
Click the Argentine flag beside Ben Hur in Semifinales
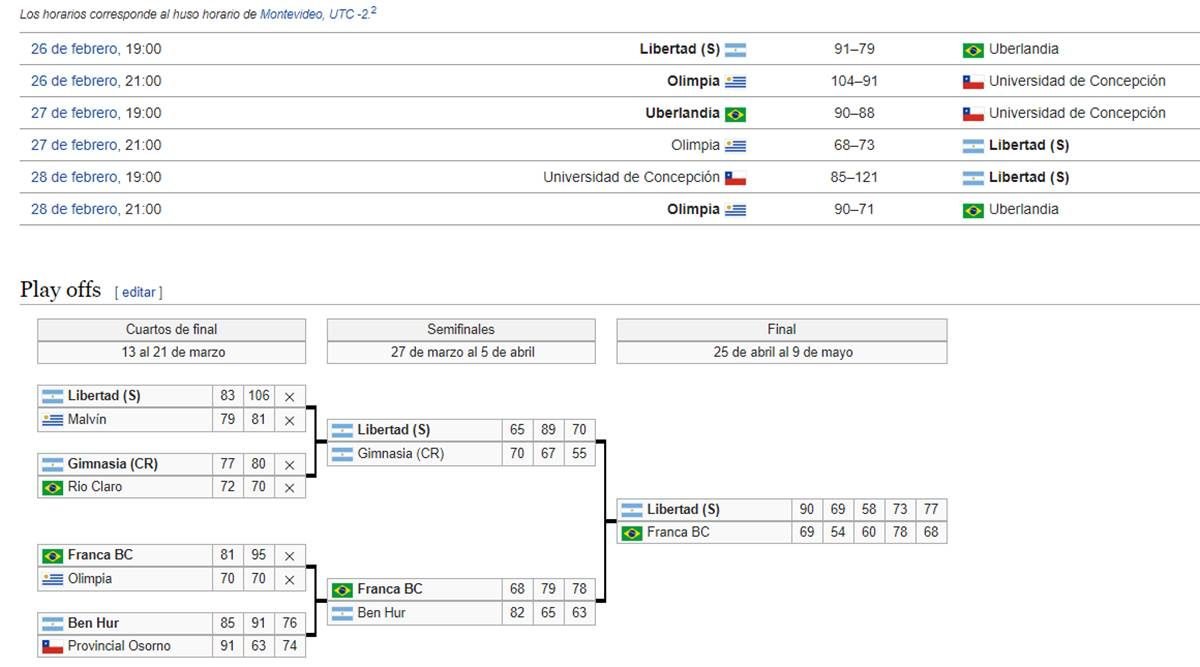click(x=342, y=613)
